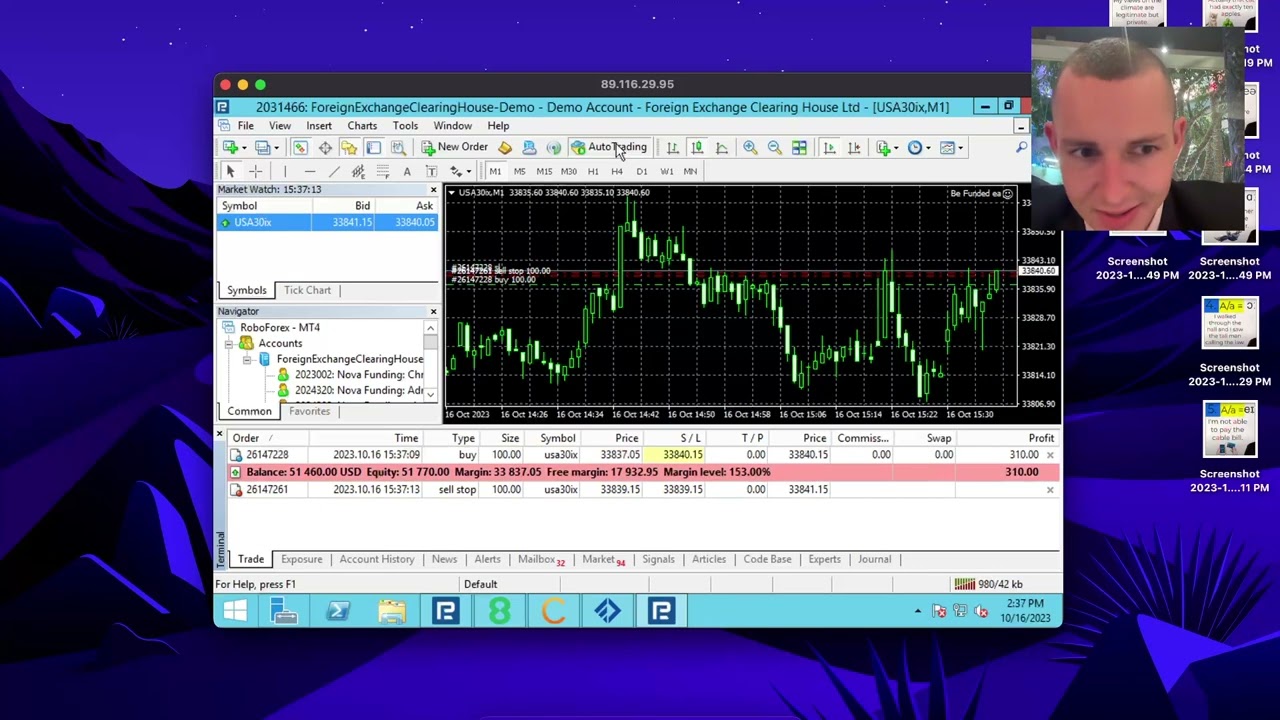Image resolution: width=1280 pixels, height=720 pixels.
Task: Switch chart timeframe to H1
Action: coord(593,171)
